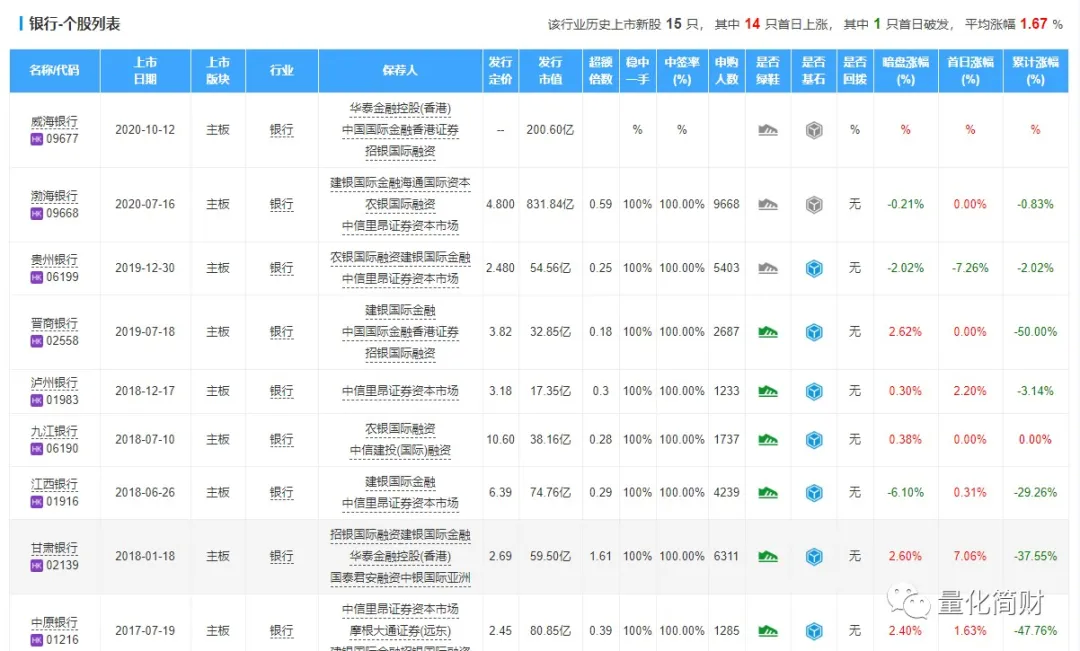Select the market value 831.84亿

550,204
